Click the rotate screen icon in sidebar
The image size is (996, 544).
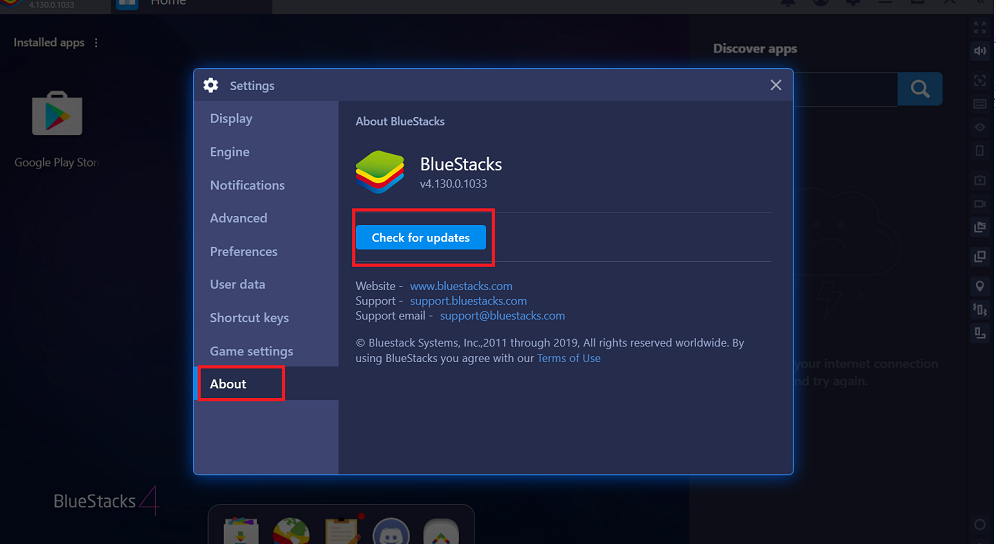[x=979, y=332]
